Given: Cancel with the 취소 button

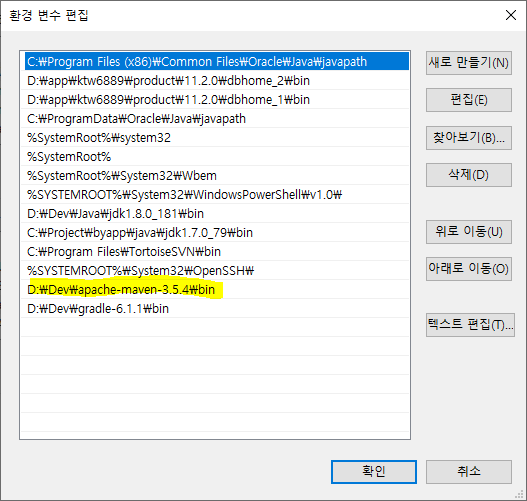Looking at the screenshot, I should [469, 472].
